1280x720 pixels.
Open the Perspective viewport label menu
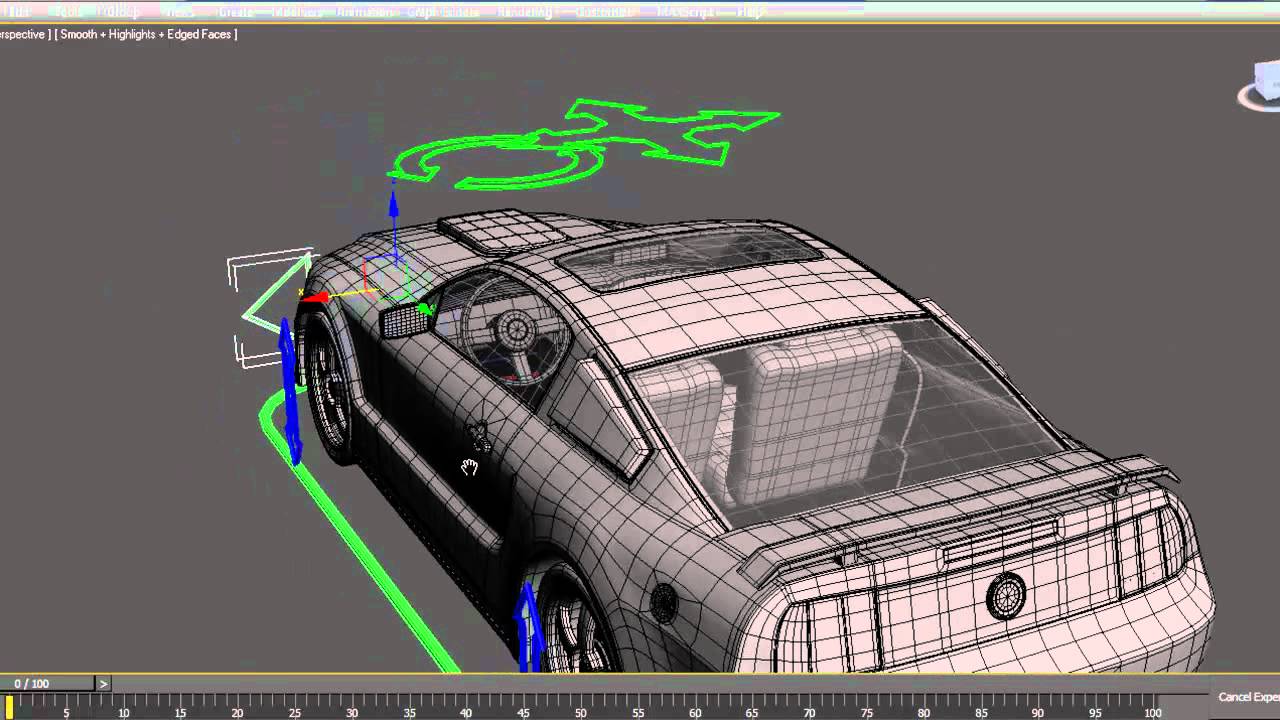pos(22,34)
